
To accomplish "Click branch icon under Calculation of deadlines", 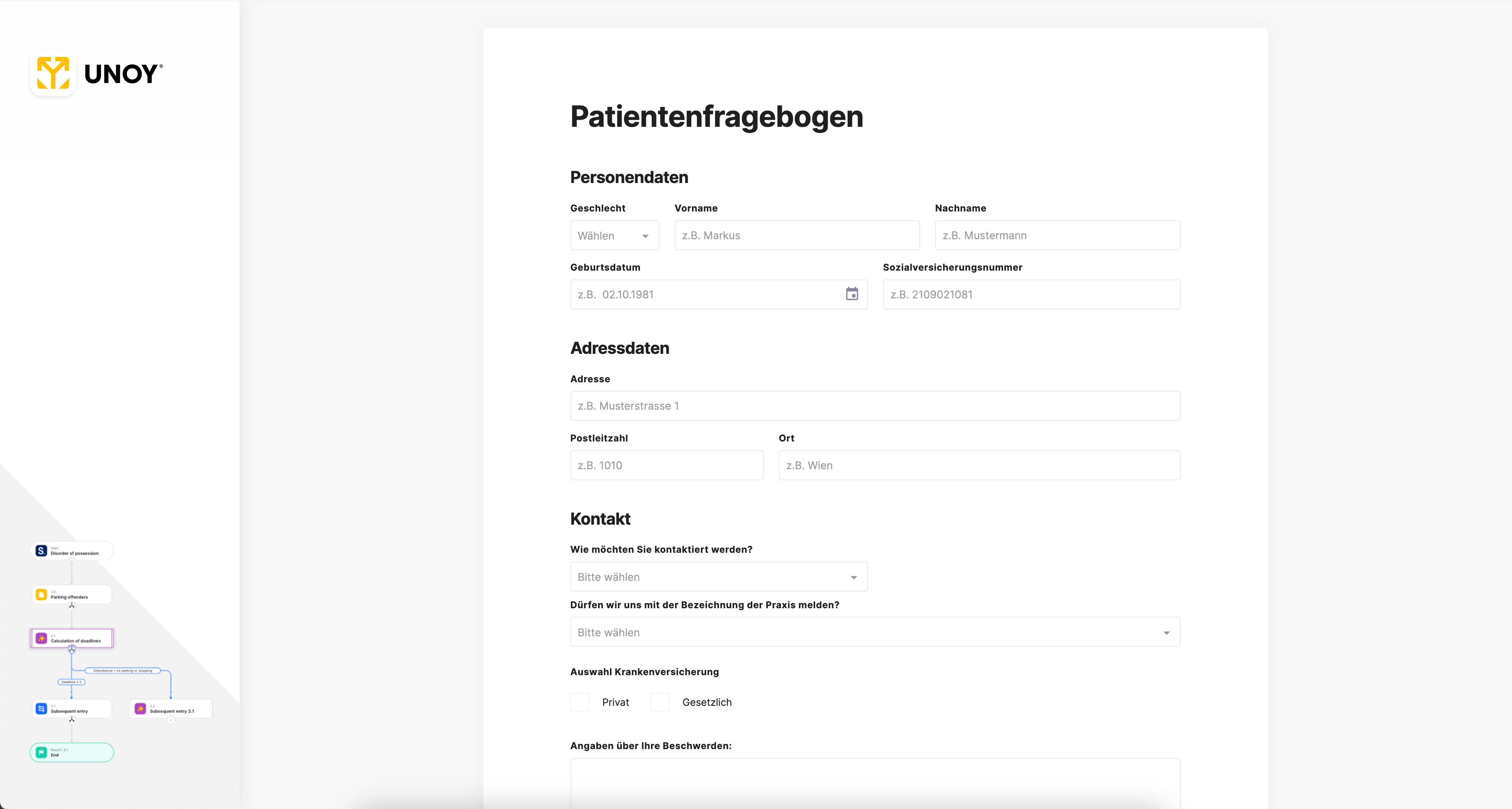I will pyautogui.click(x=72, y=649).
